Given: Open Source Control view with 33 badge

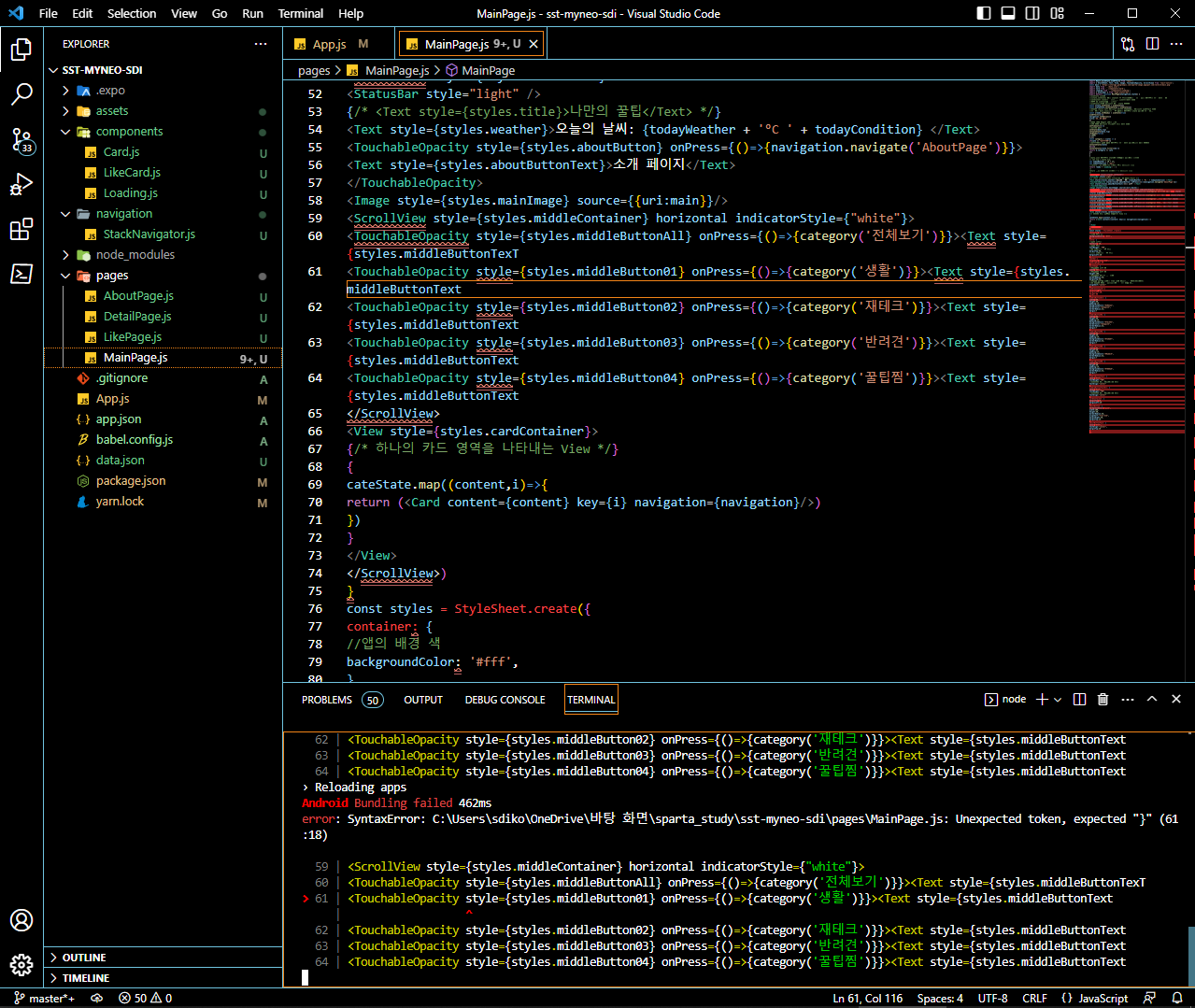Looking at the screenshot, I should coord(21,140).
